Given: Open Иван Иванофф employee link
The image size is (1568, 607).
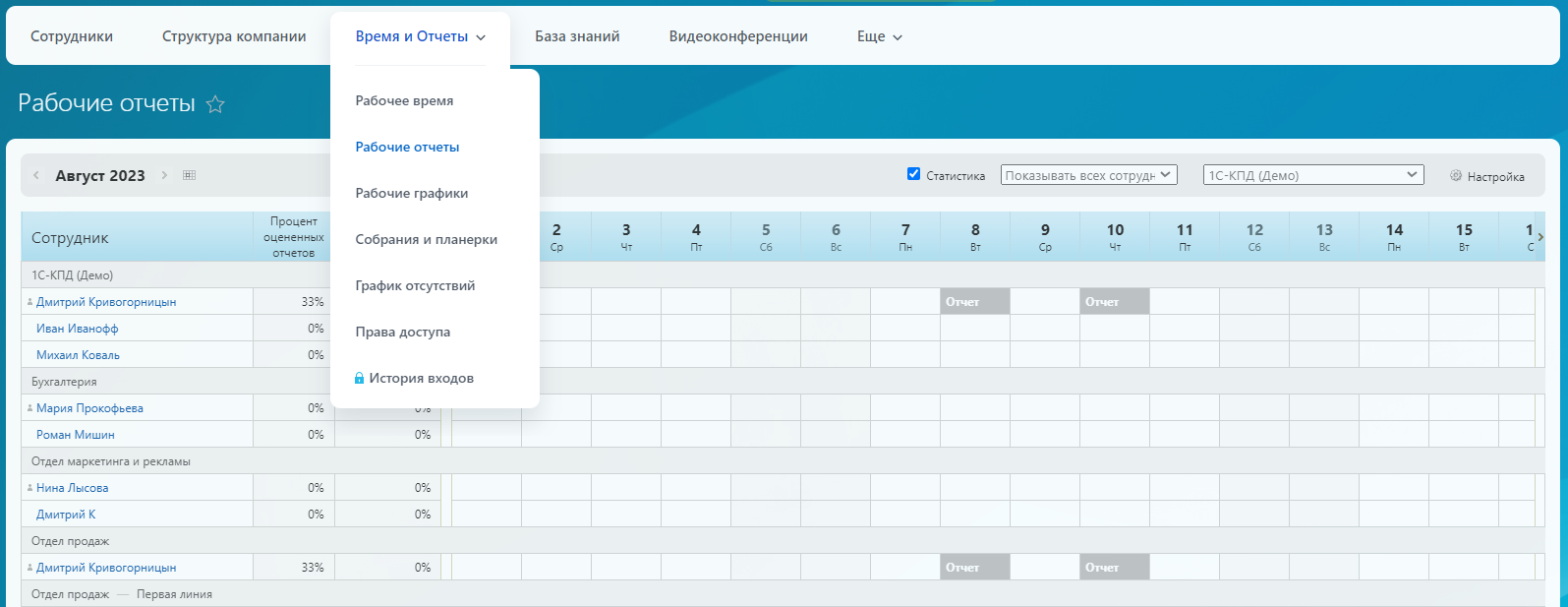Looking at the screenshot, I should click(x=78, y=329).
